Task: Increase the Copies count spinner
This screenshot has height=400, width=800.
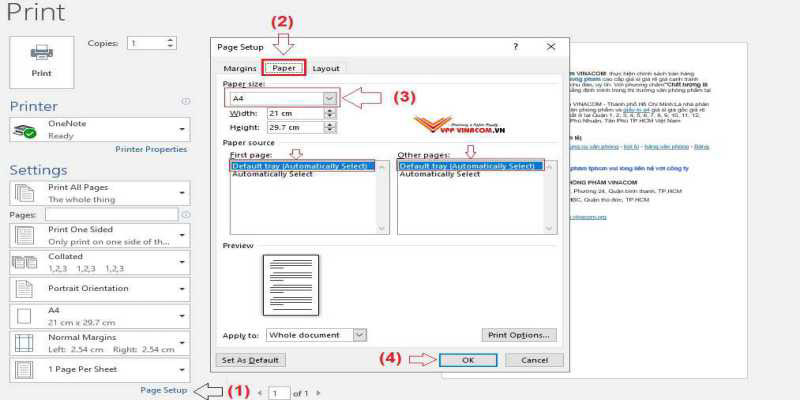Action: (x=170, y=40)
